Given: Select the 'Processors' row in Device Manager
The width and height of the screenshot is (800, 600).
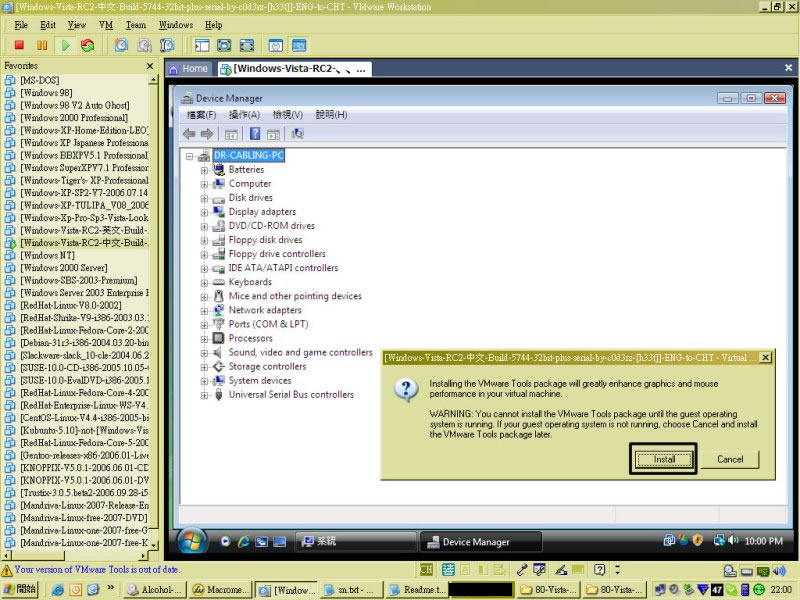Looking at the screenshot, I should pyautogui.click(x=251, y=338).
